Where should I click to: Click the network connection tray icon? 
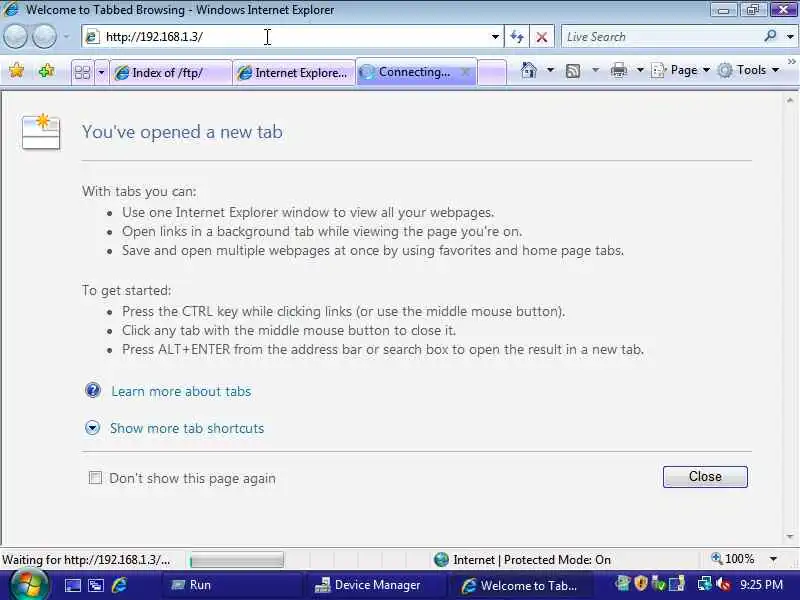tap(705, 583)
